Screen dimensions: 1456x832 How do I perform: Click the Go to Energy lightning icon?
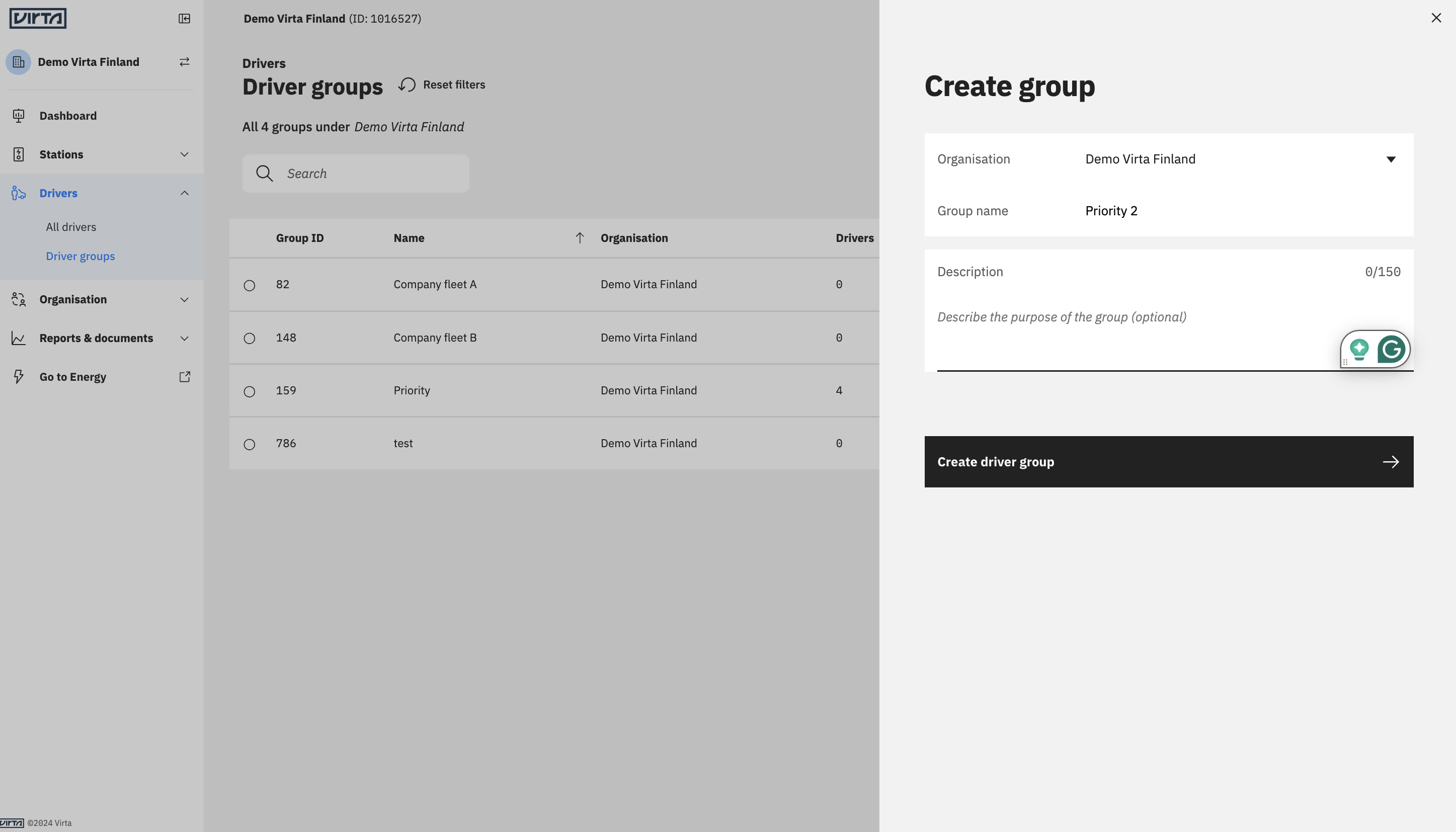[18, 377]
